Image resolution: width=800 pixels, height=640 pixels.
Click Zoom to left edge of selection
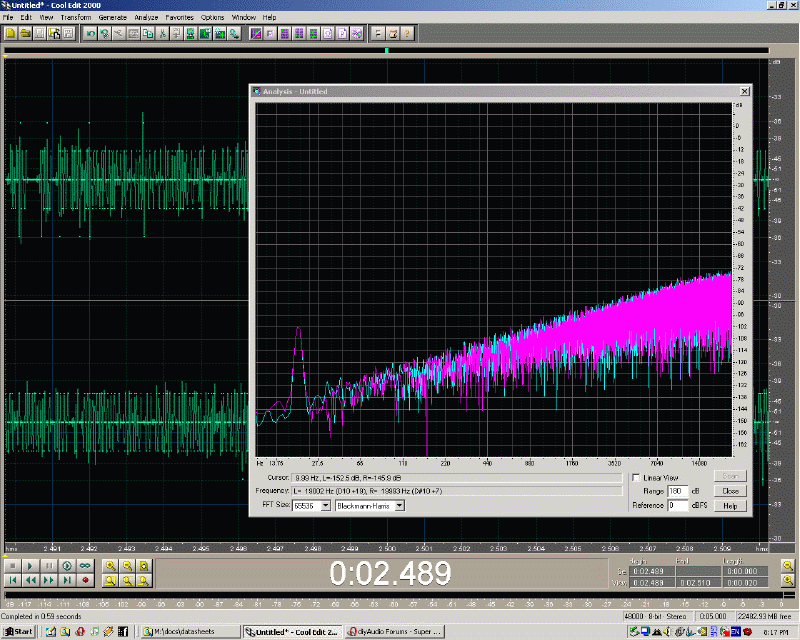click(128, 580)
